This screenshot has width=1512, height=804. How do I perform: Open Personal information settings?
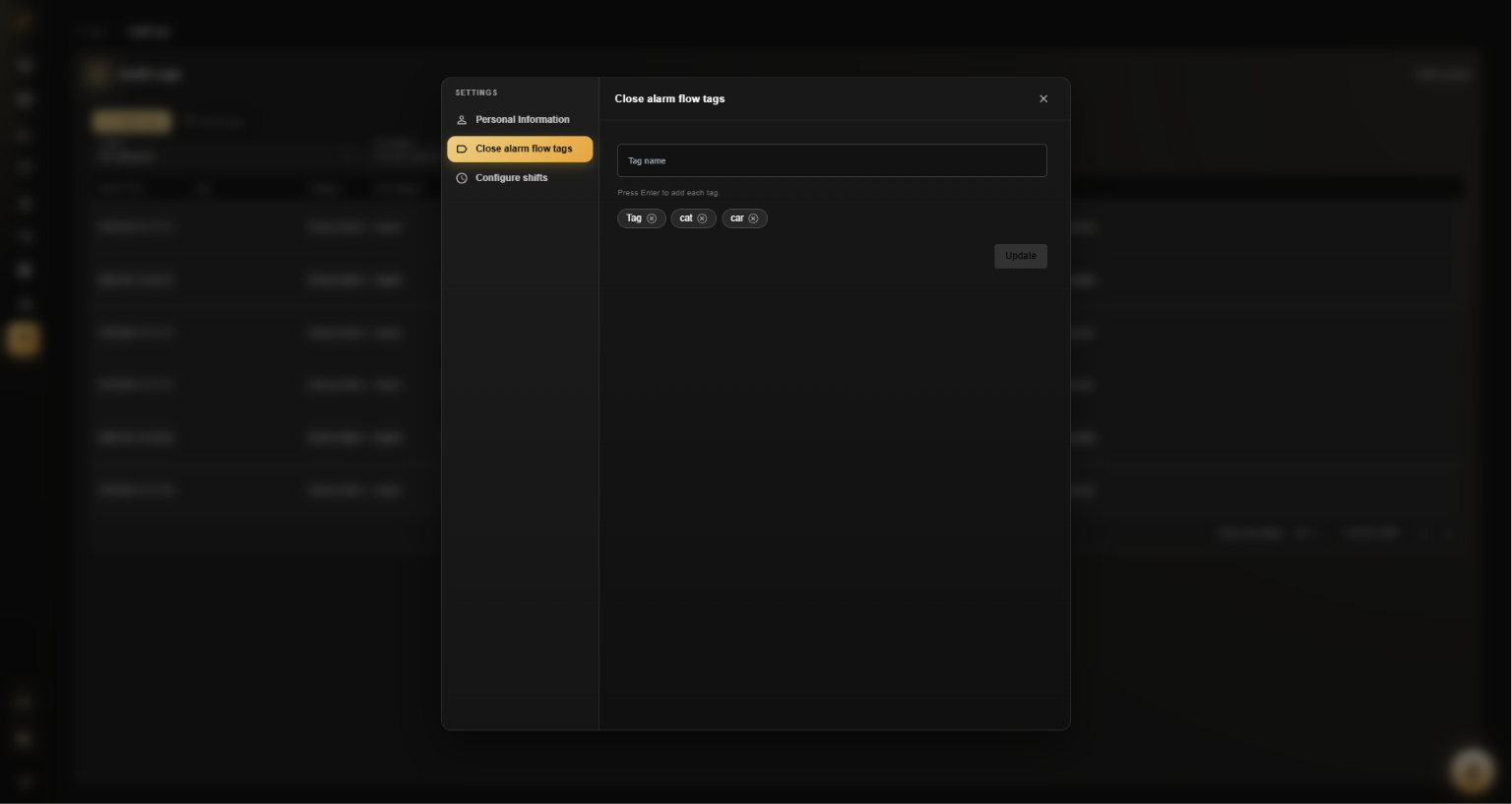520,120
